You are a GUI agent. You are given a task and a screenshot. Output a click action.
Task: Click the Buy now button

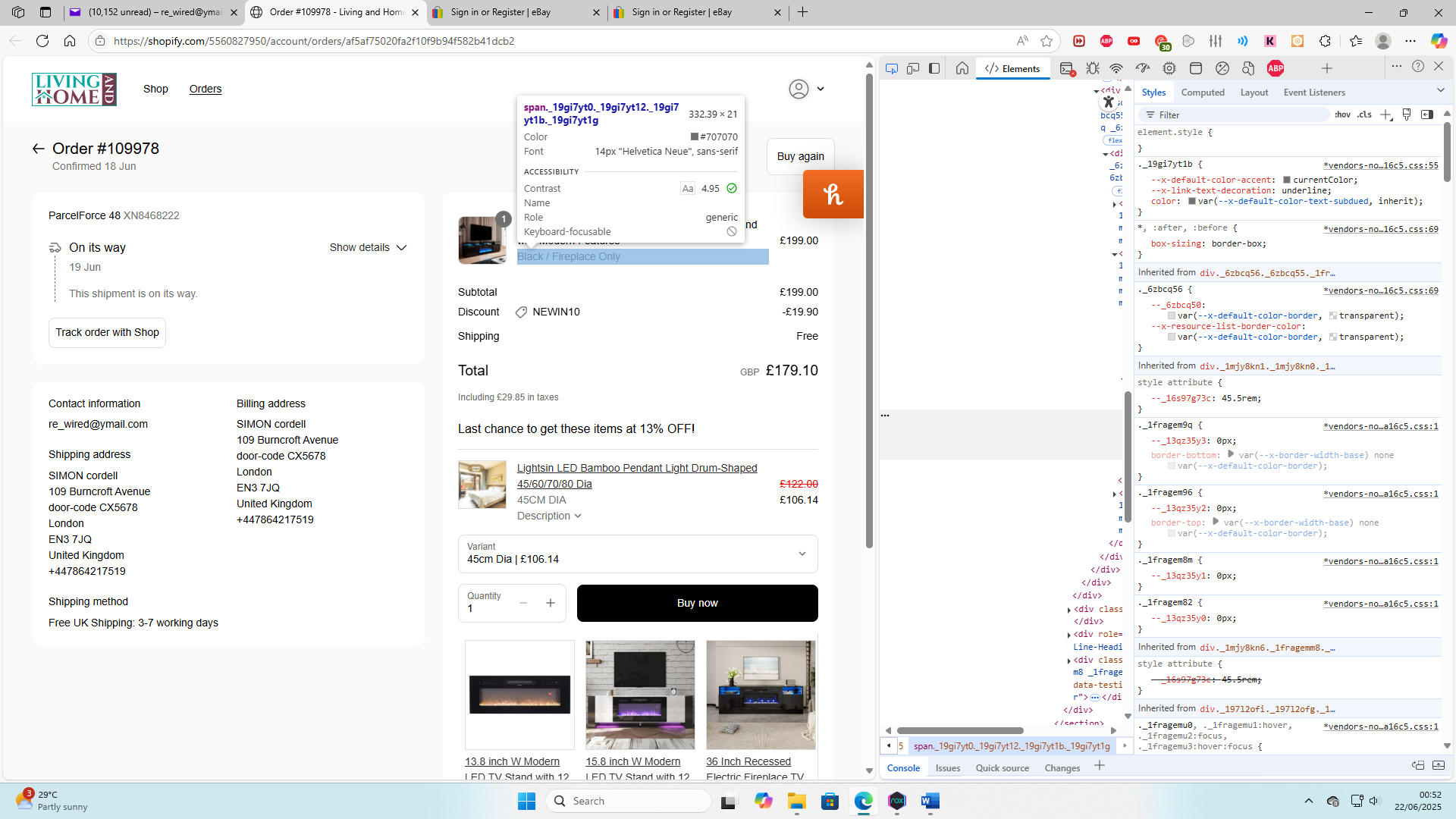click(x=697, y=603)
